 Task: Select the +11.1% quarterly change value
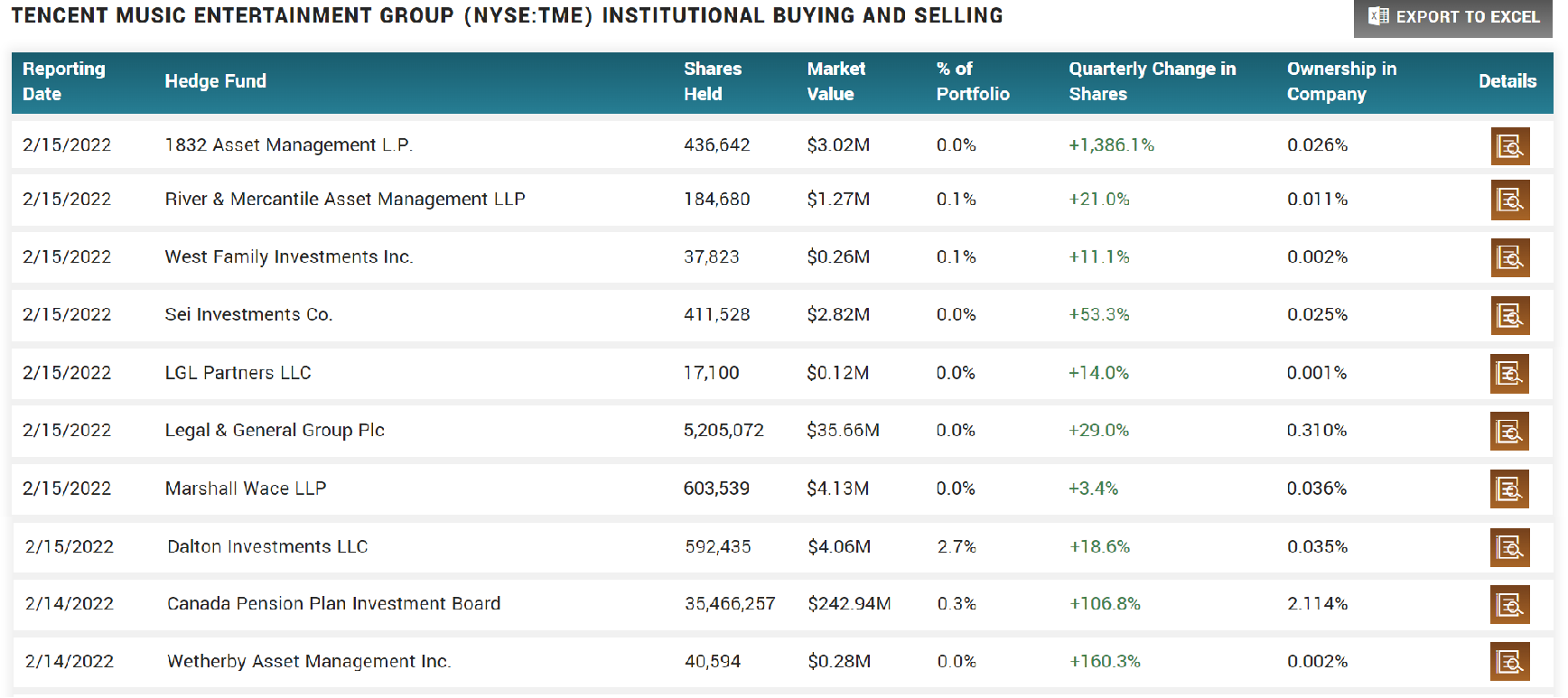[x=1099, y=257]
